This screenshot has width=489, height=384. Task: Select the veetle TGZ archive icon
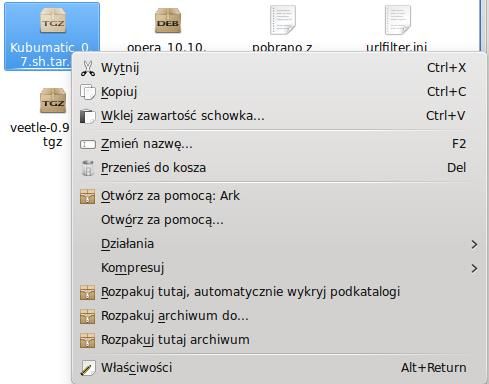click(53, 101)
